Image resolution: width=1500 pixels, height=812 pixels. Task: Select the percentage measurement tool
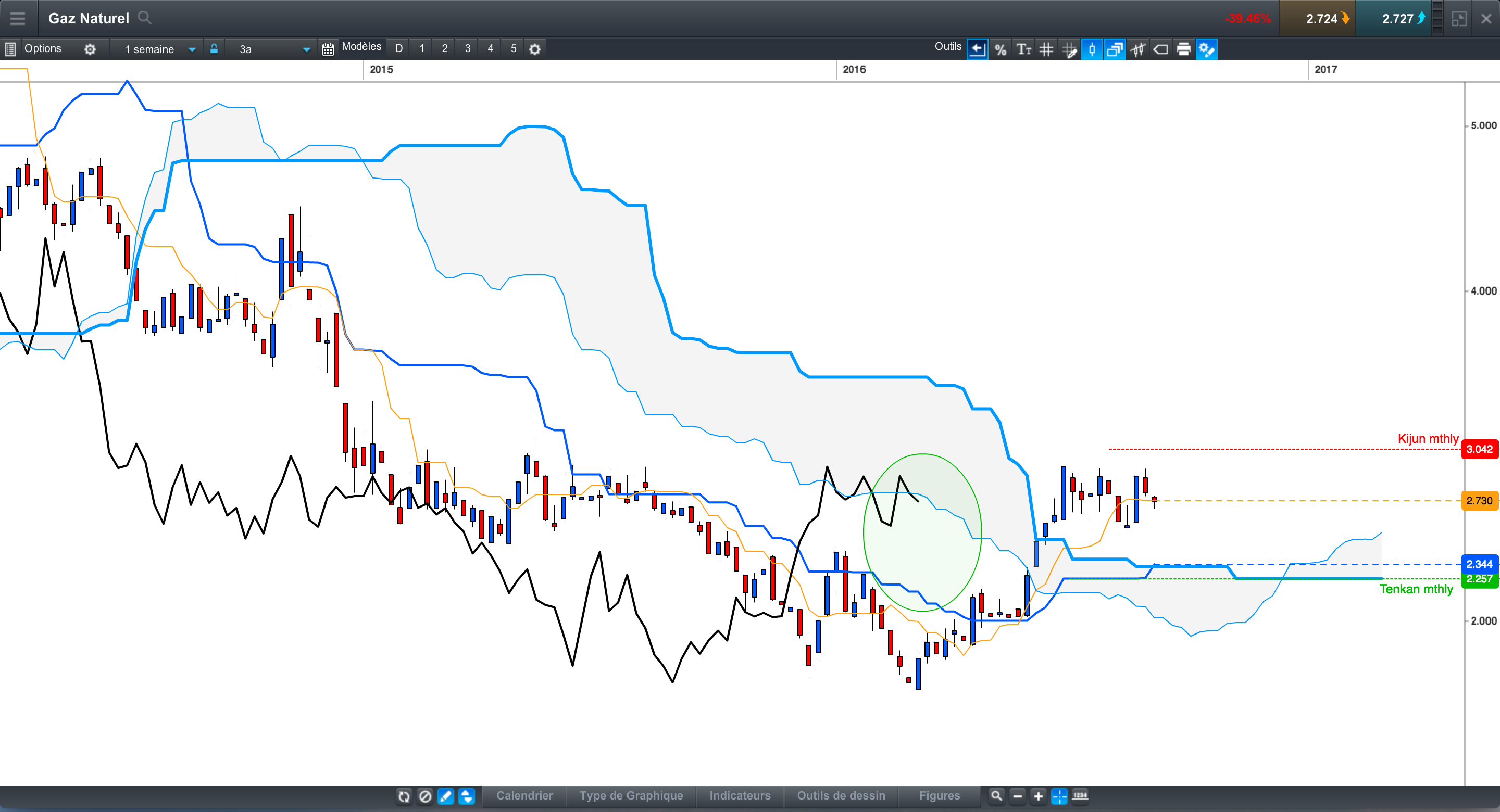tap(1000, 49)
